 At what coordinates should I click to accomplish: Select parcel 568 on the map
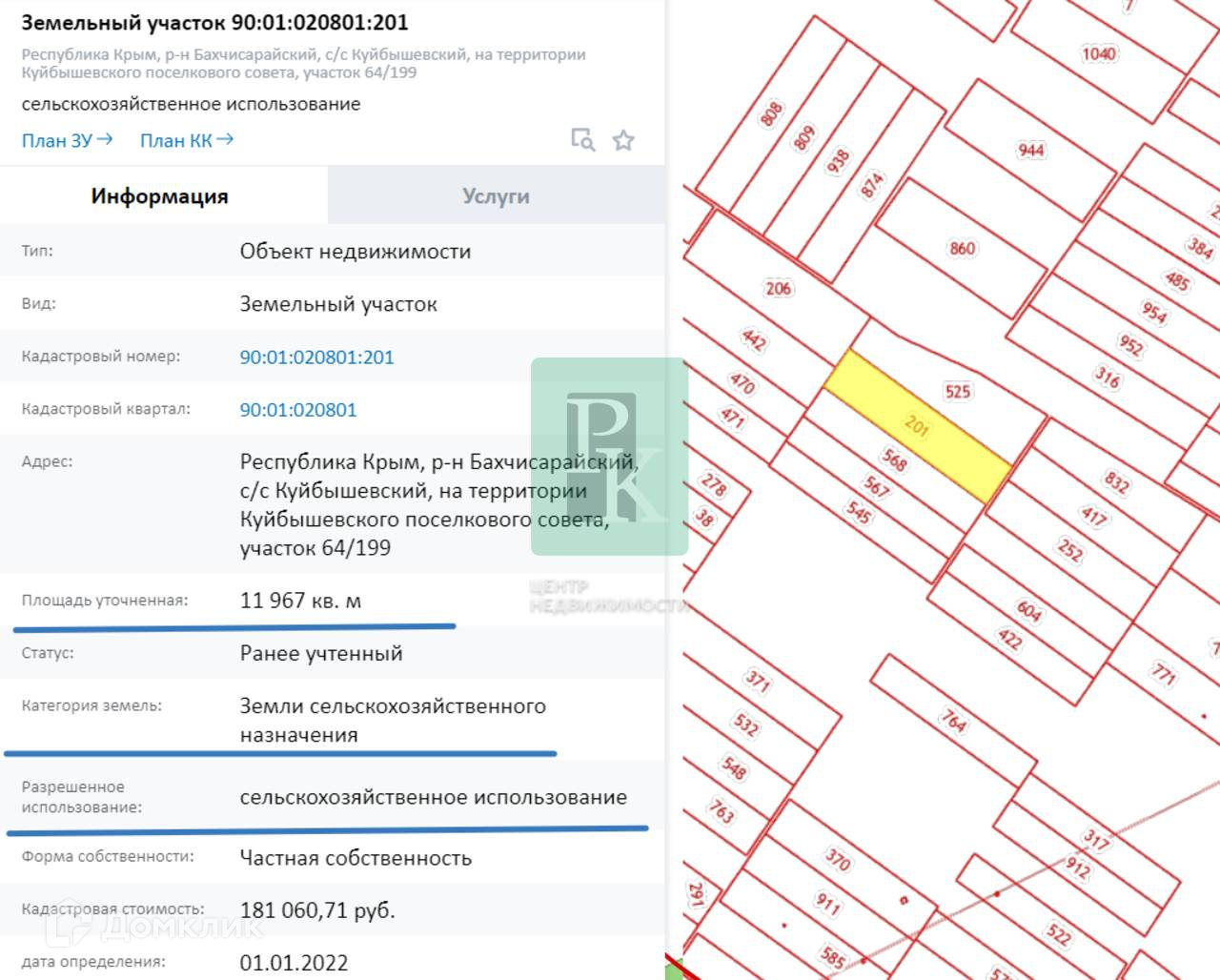pyautogui.click(x=894, y=460)
